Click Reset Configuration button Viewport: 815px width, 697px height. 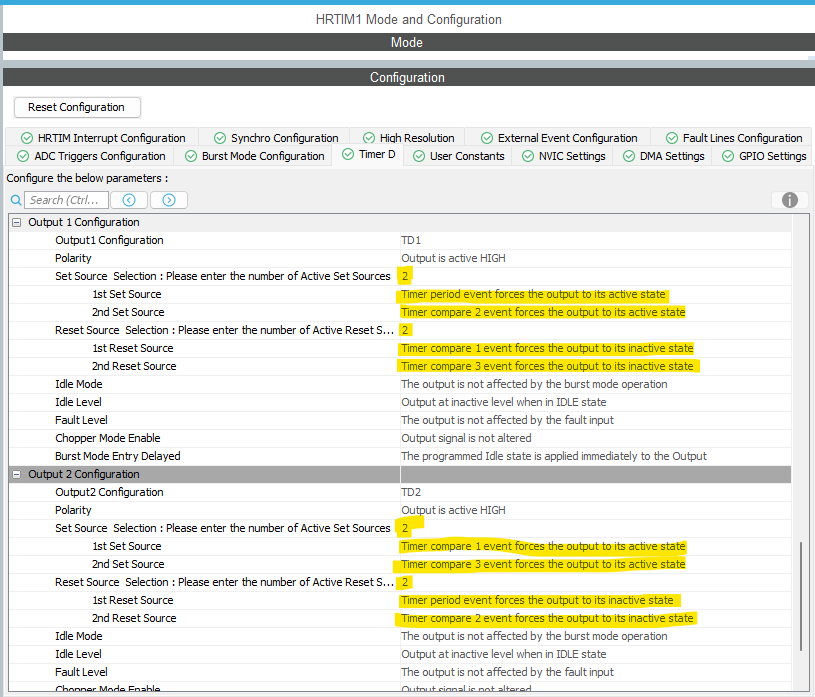(77, 107)
